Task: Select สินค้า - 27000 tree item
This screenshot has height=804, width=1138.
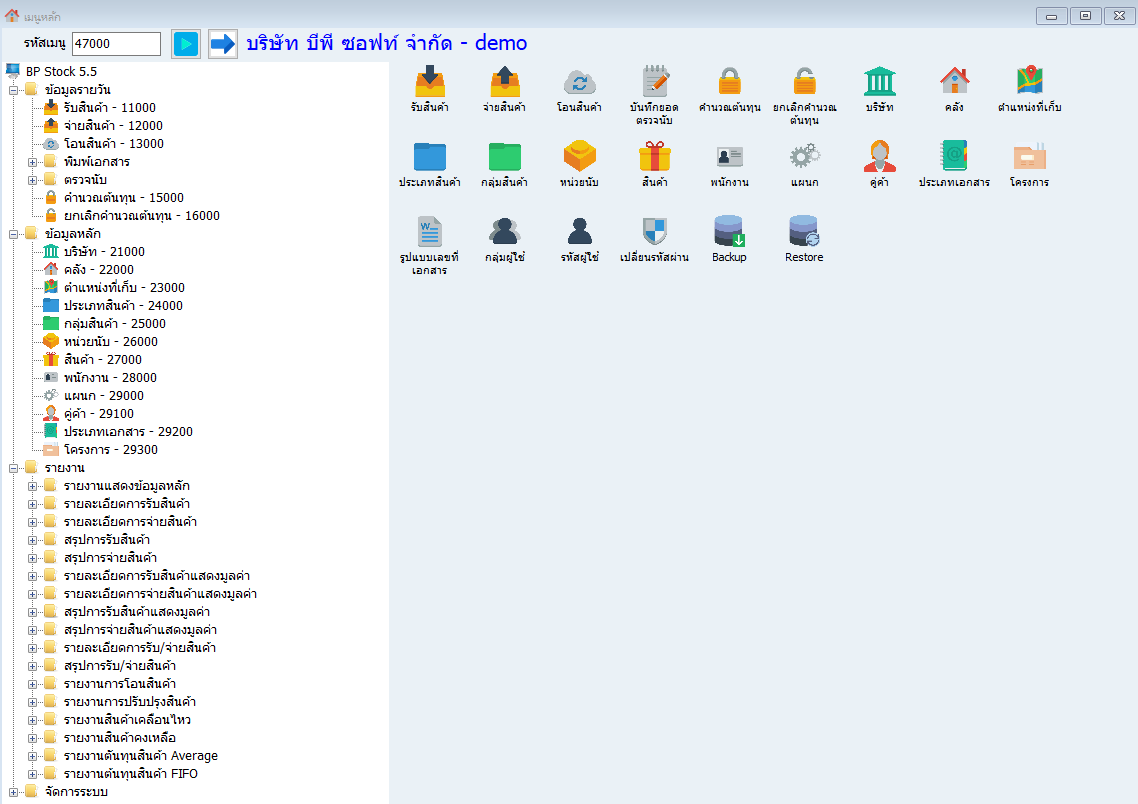Action: click(x=103, y=360)
